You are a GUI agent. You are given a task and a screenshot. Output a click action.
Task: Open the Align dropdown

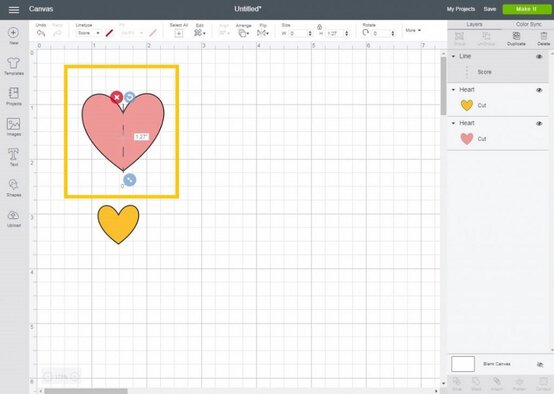pos(224,33)
